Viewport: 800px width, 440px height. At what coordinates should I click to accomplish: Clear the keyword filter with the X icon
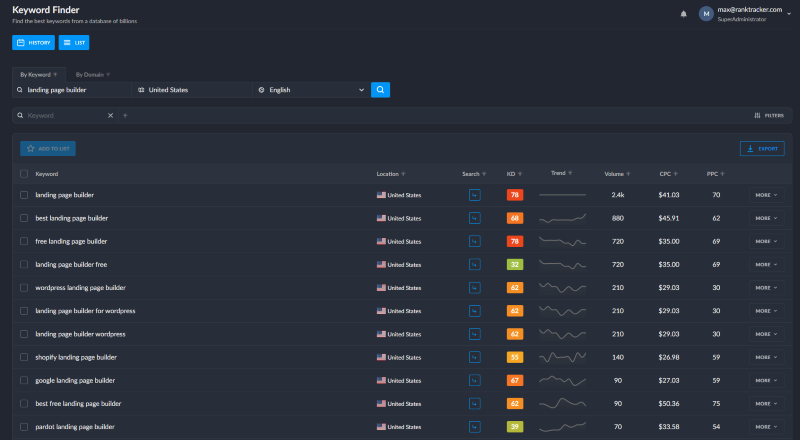point(110,116)
